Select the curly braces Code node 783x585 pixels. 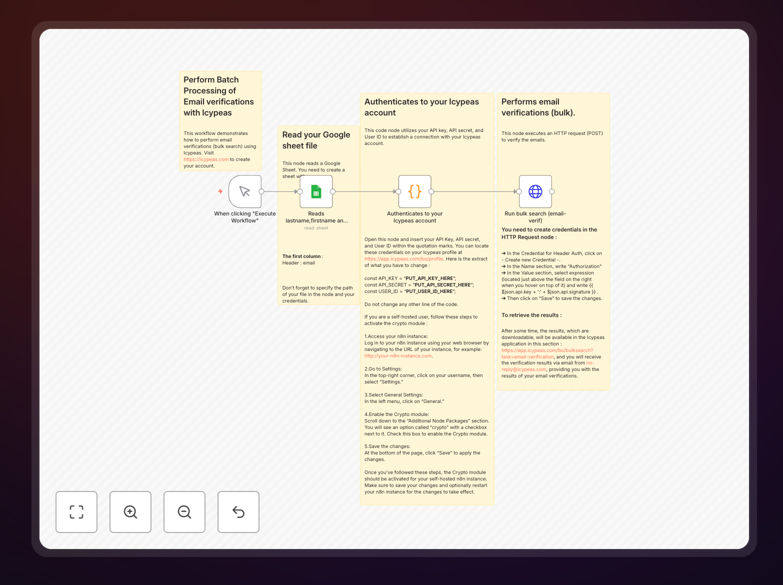[x=414, y=191]
